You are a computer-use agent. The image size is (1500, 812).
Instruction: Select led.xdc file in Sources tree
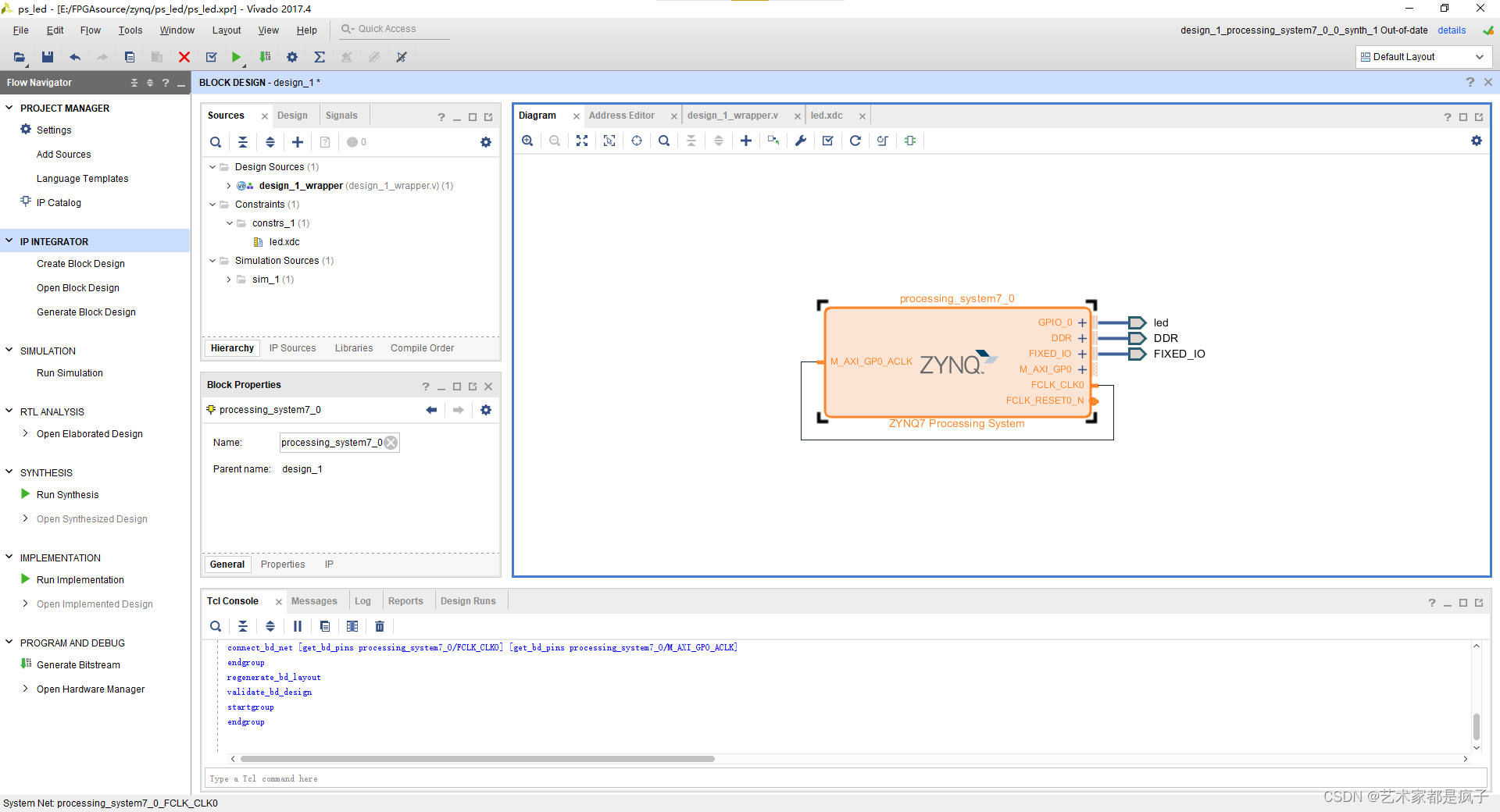tap(284, 242)
